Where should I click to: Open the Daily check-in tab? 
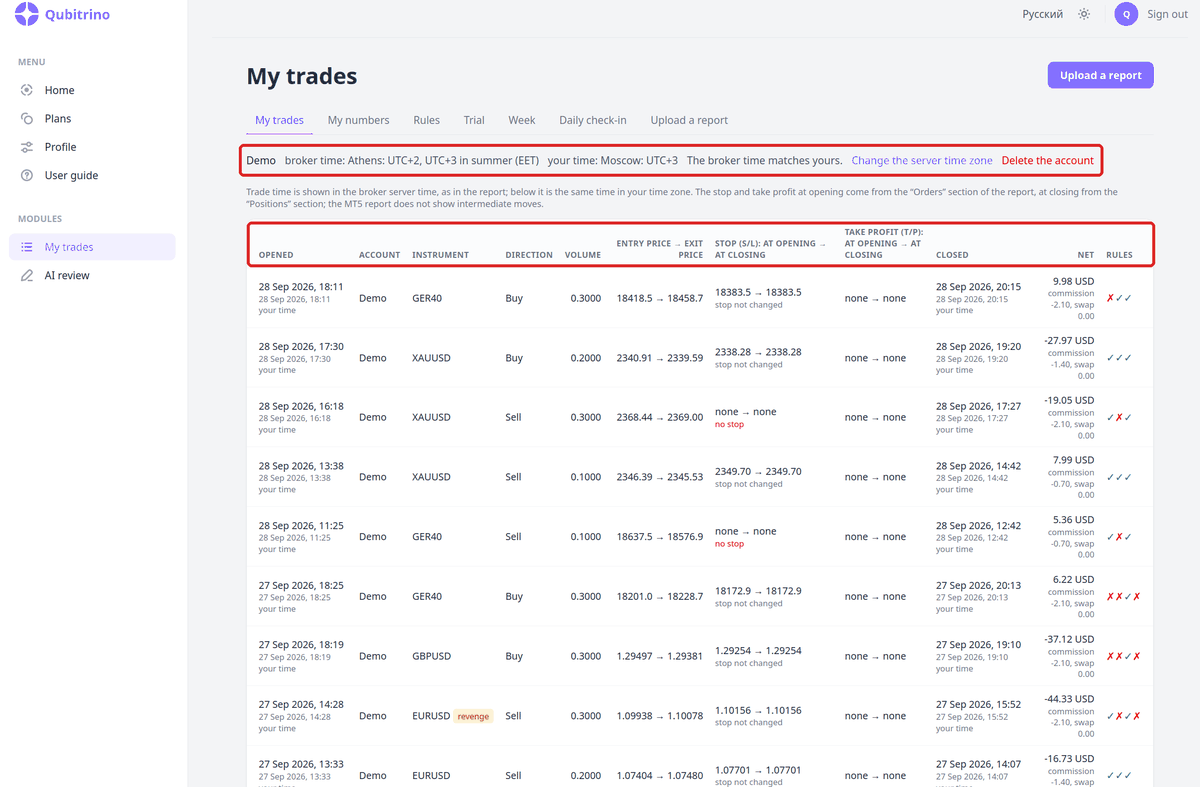point(593,120)
